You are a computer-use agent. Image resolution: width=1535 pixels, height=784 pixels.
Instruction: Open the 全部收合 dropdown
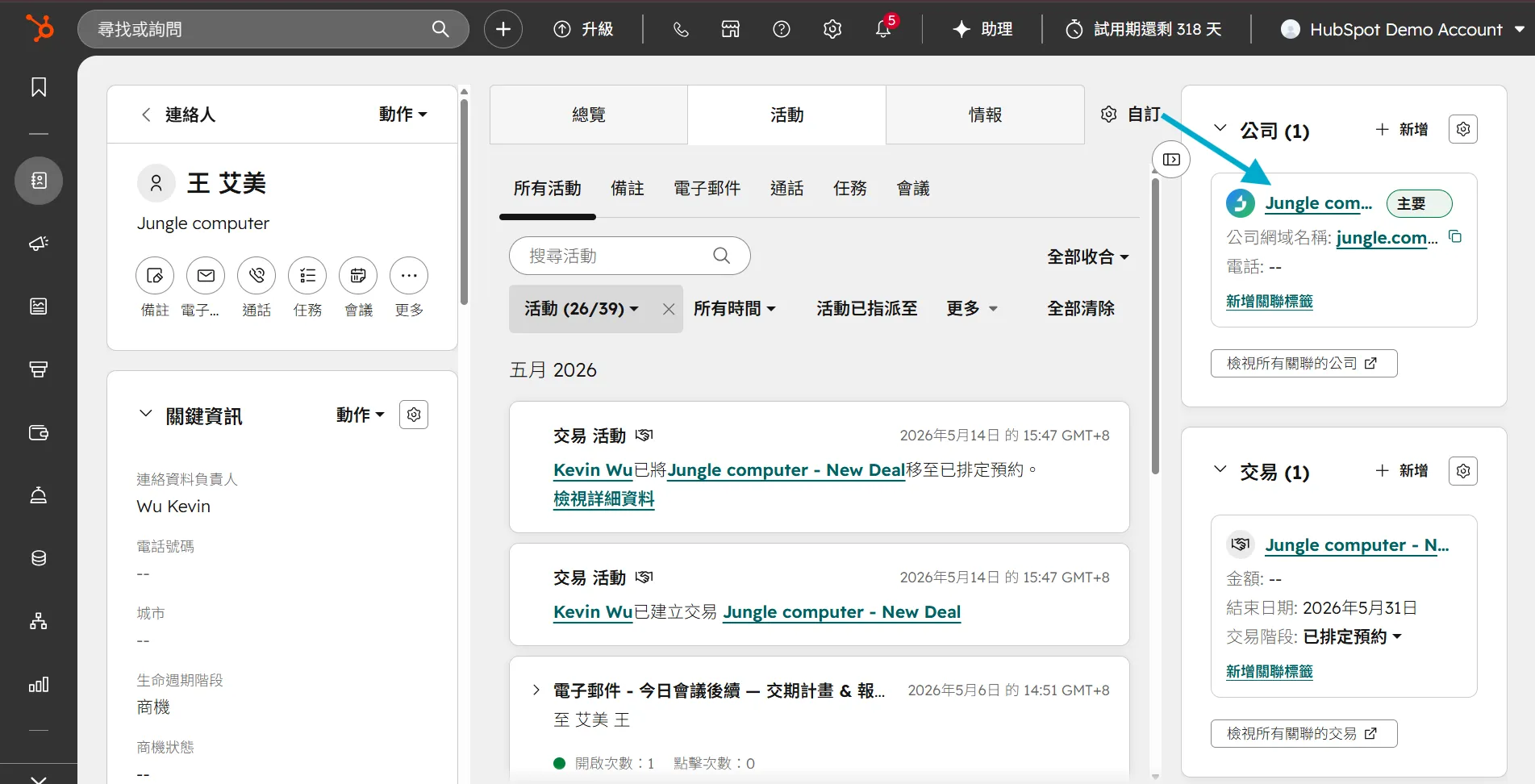(x=1088, y=257)
